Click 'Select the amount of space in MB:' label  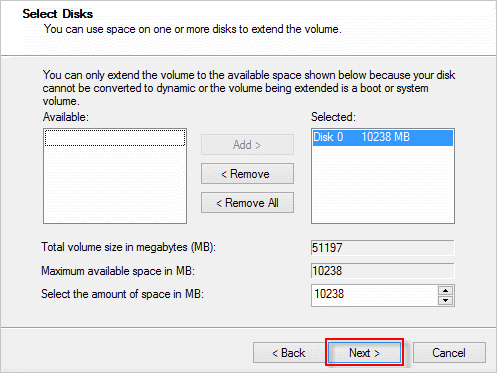(x=122, y=294)
